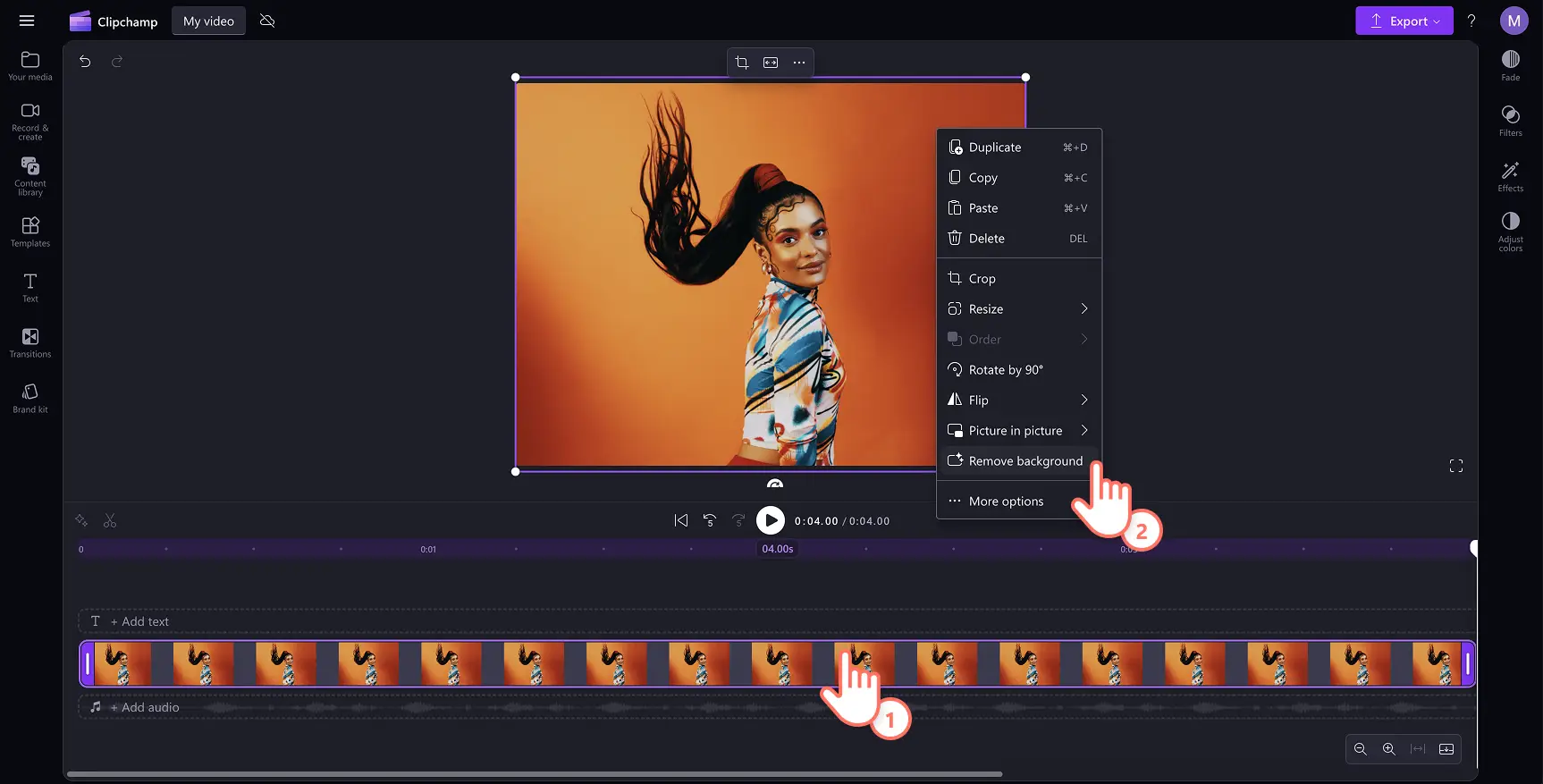The height and width of the screenshot is (784, 1543).
Task: Undo the last action
Action: pyautogui.click(x=85, y=62)
